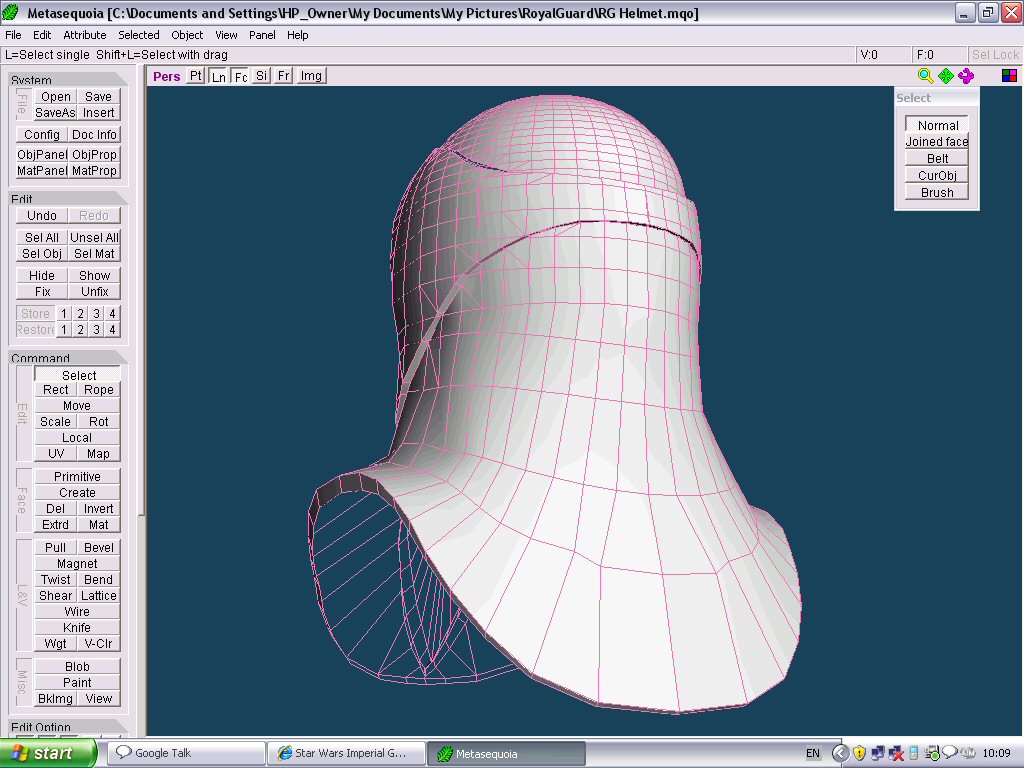The height and width of the screenshot is (768, 1024).
Task: Click the SaveAs button
Action: (56, 113)
